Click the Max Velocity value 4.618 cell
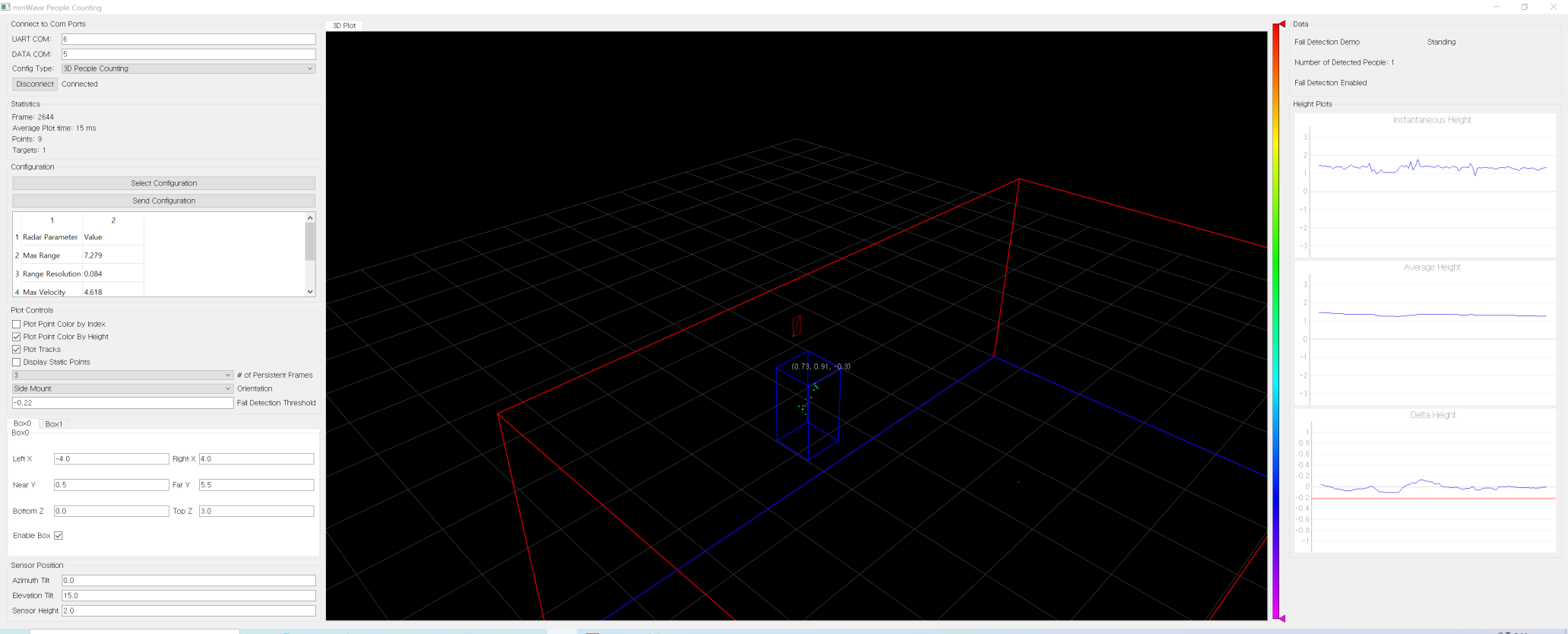Image resolution: width=1568 pixels, height=634 pixels. (x=112, y=290)
